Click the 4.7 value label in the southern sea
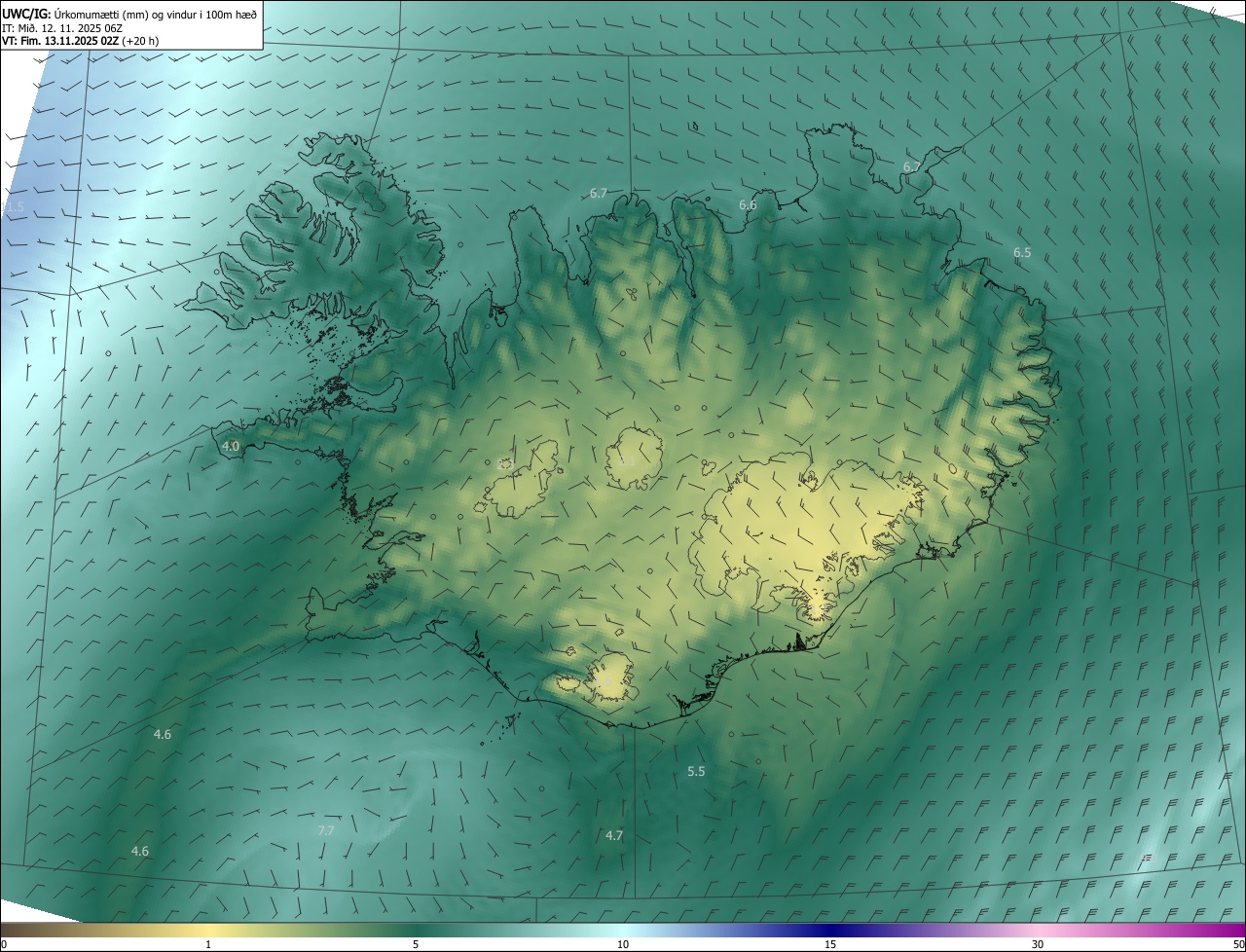 point(614,836)
